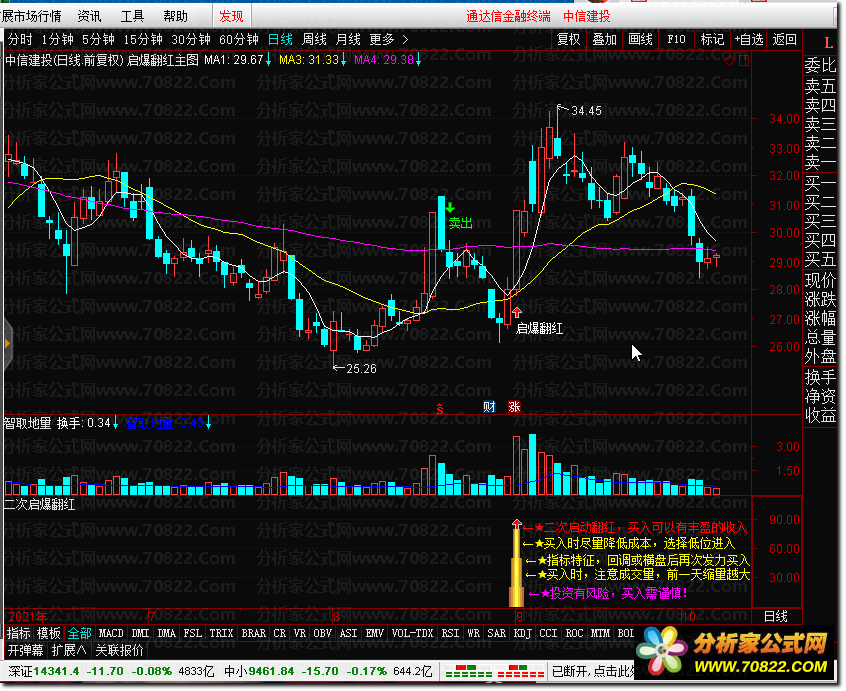Select the 60分钟 period

click(239, 39)
